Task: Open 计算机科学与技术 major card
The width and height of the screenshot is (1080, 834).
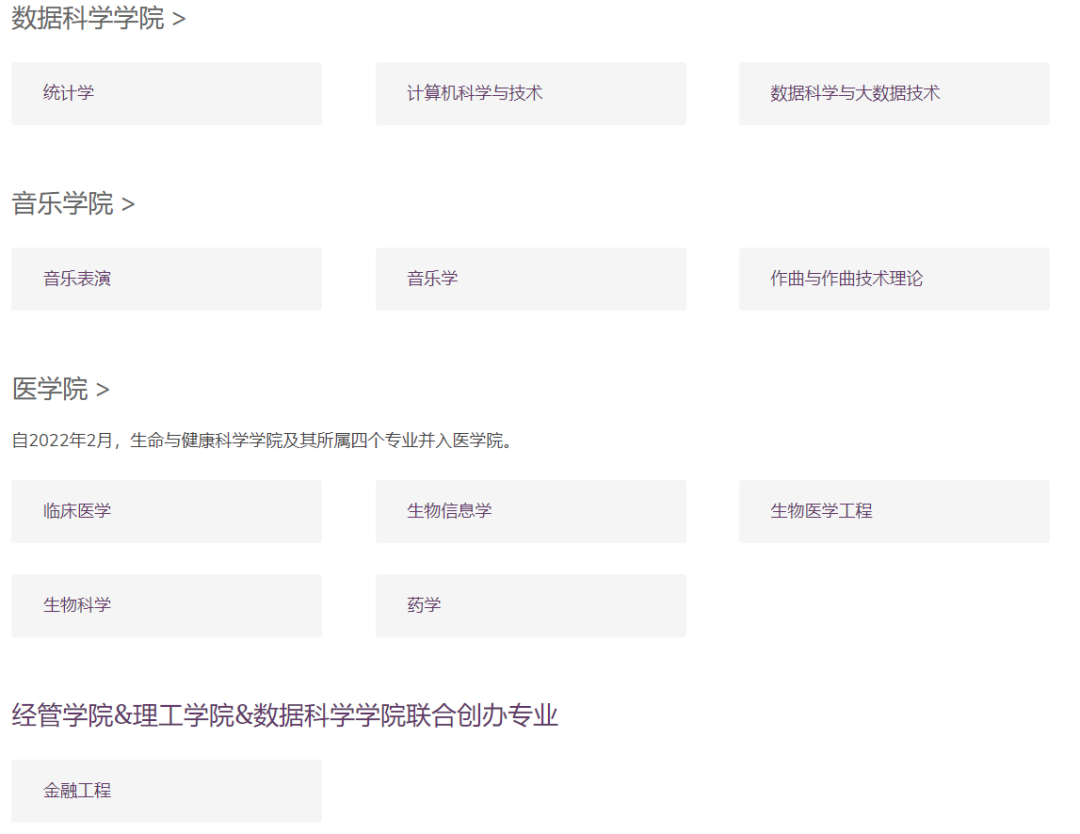Action: (x=530, y=94)
